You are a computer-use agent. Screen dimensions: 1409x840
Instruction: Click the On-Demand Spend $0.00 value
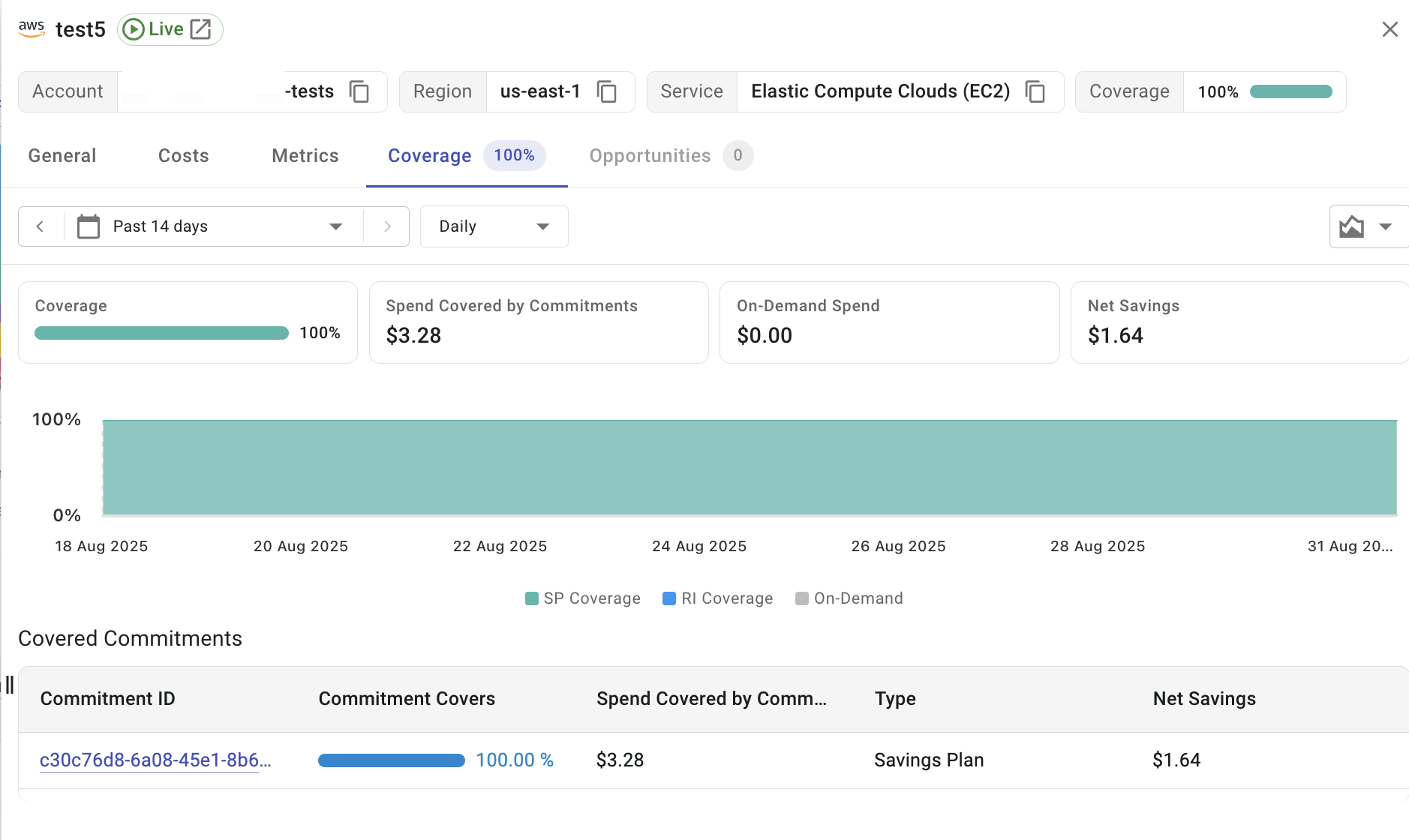pyautogui.click(x=765, y=335)
